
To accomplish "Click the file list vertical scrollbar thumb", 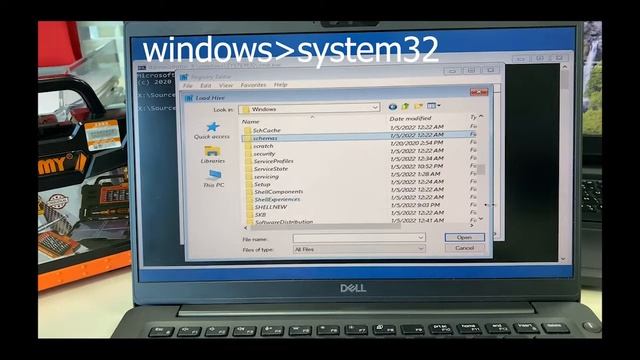I will point(481,169).
